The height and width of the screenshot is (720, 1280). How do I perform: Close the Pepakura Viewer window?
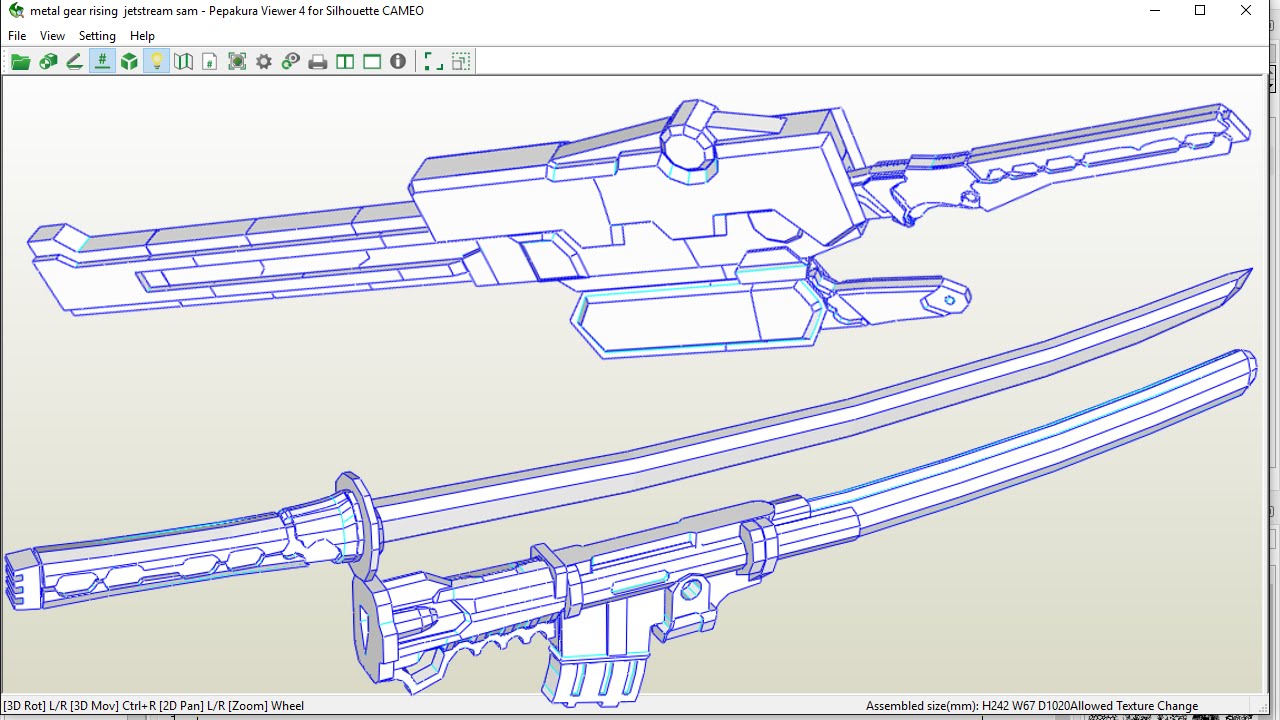(x=1246, y=11)
